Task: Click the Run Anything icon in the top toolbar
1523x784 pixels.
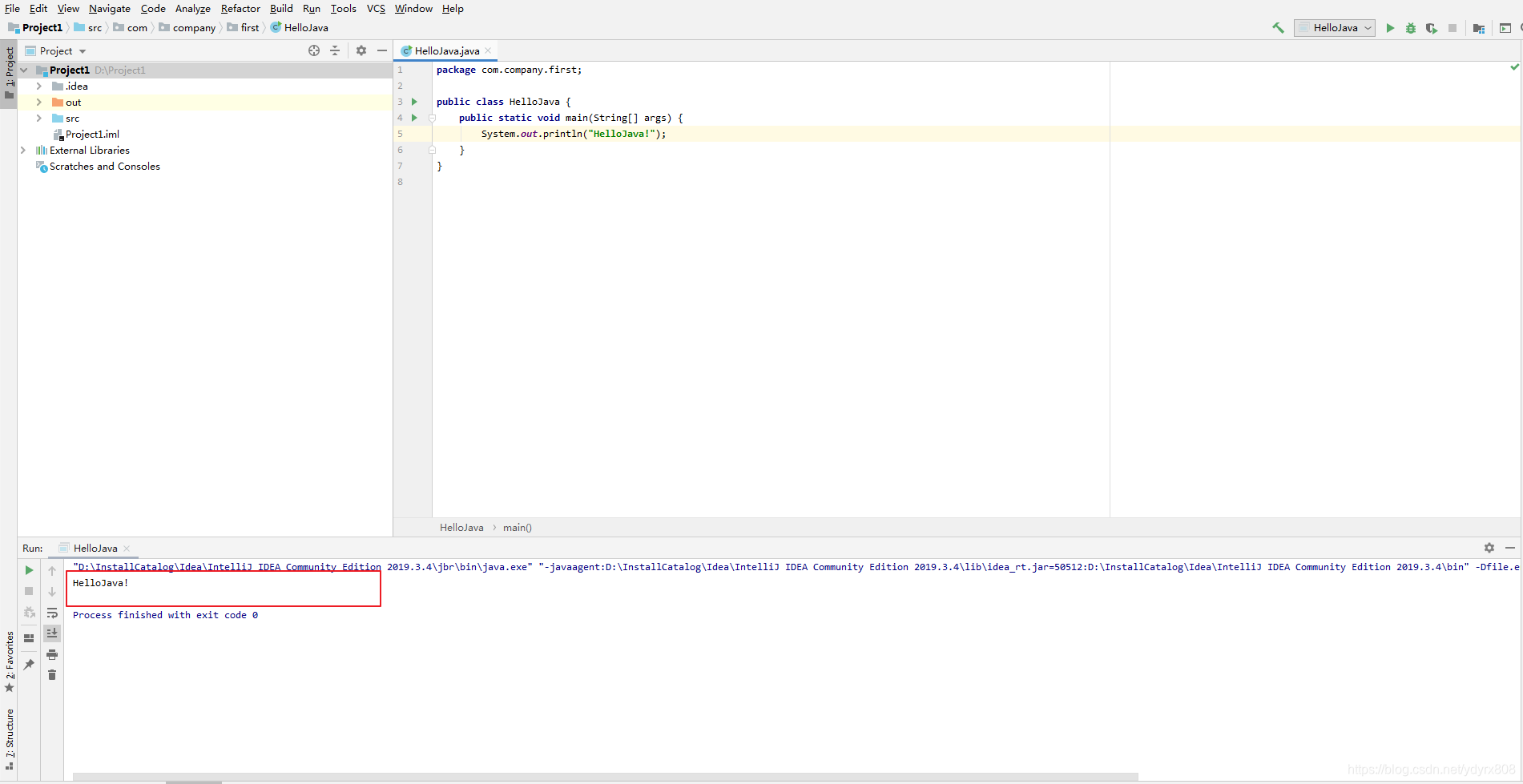Action: tap(1505, 28)
